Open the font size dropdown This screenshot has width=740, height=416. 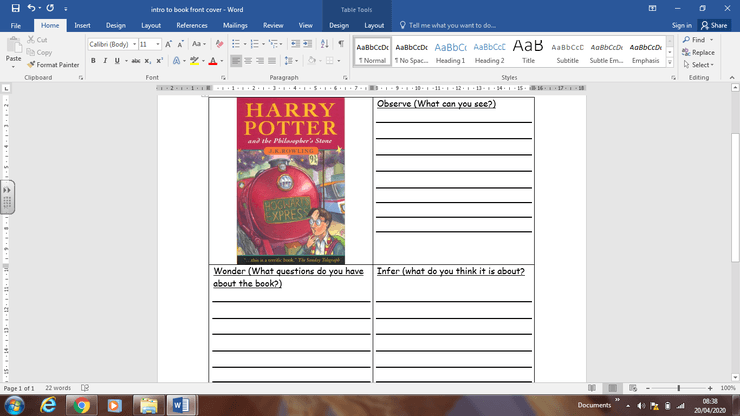[x=158, y=44]
